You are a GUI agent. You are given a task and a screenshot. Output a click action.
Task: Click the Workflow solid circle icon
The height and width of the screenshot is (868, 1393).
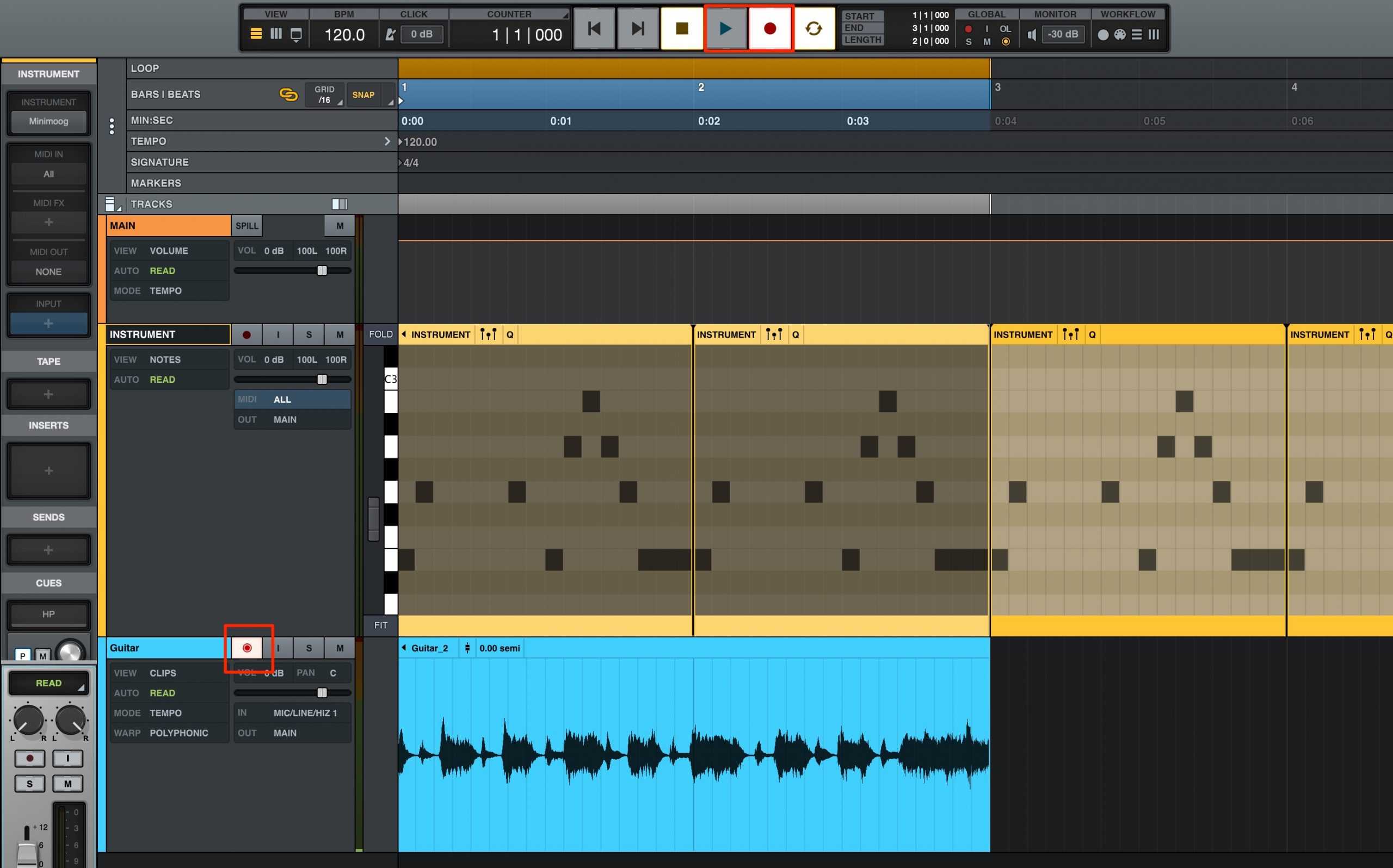point(1103,34)
